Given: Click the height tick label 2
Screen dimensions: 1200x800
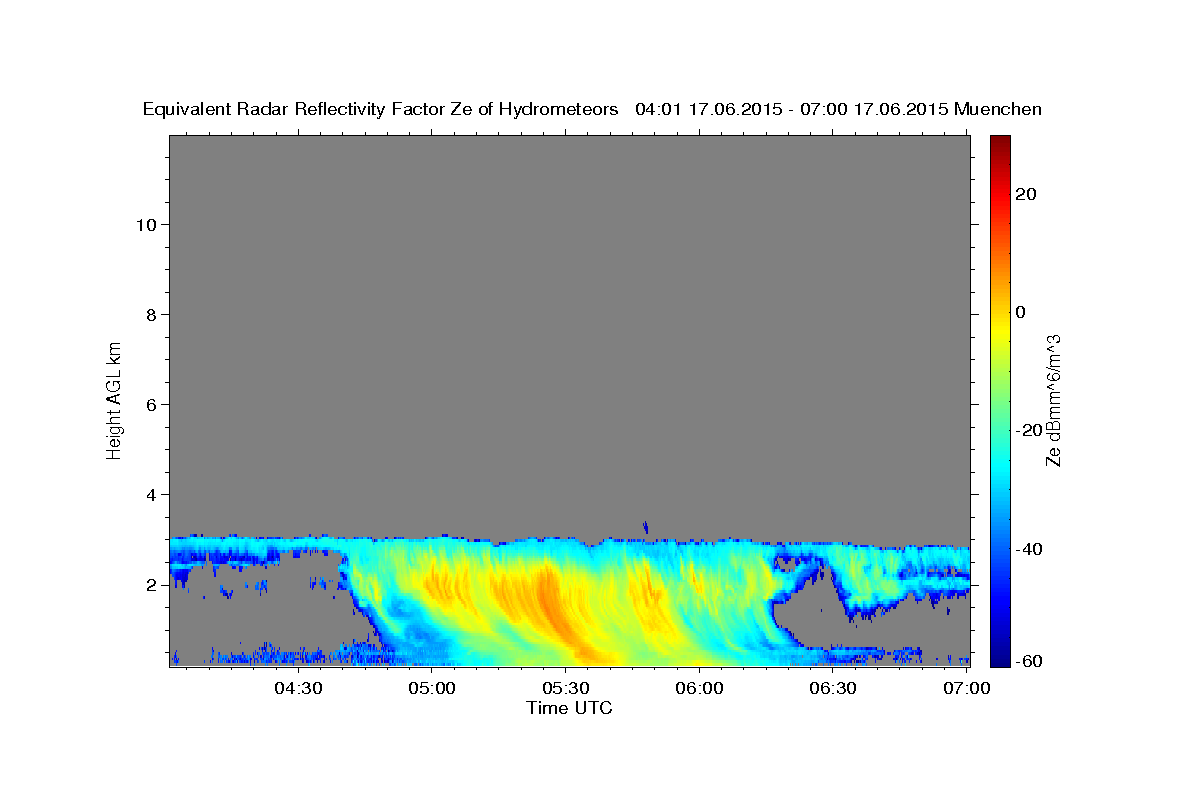Looking at the screenshot, I should pos(152,585).
